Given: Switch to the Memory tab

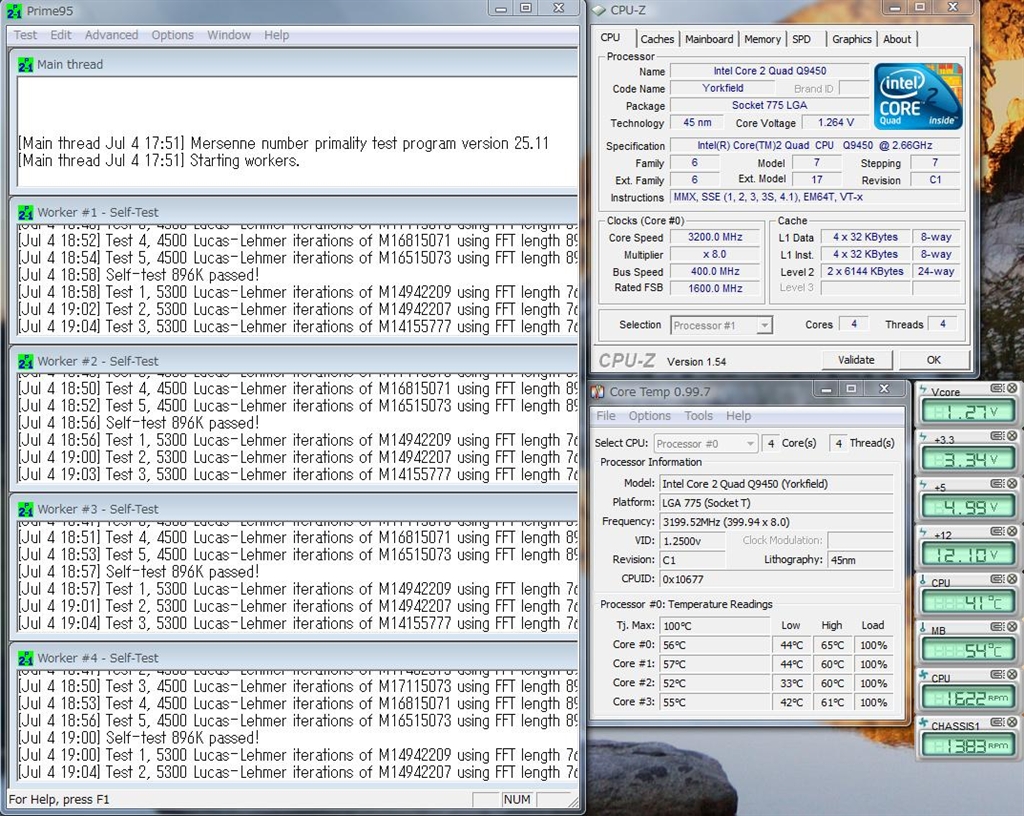Looking at the screenshot, I should (762, 39).
